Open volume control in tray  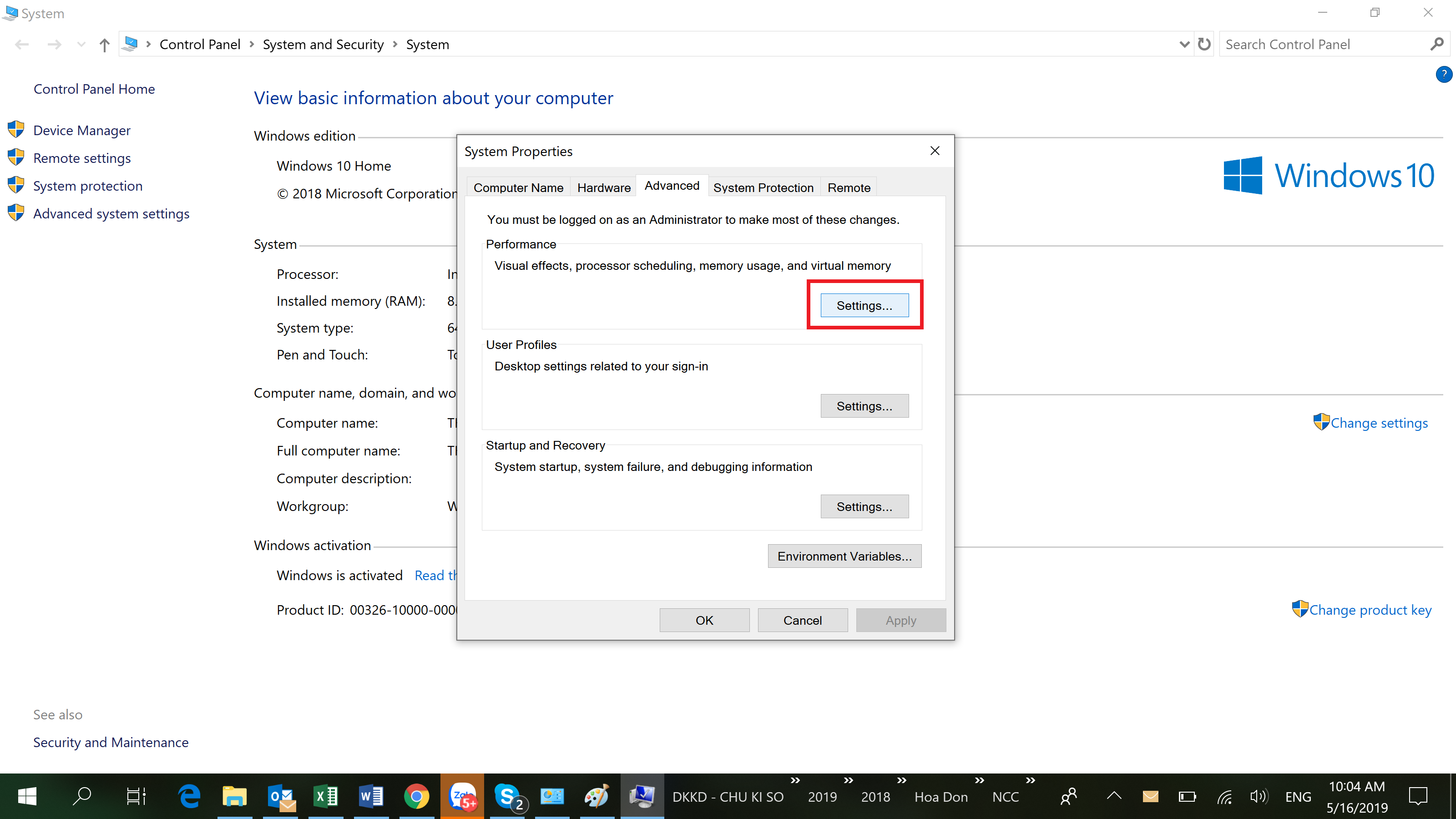[1259, 796]
